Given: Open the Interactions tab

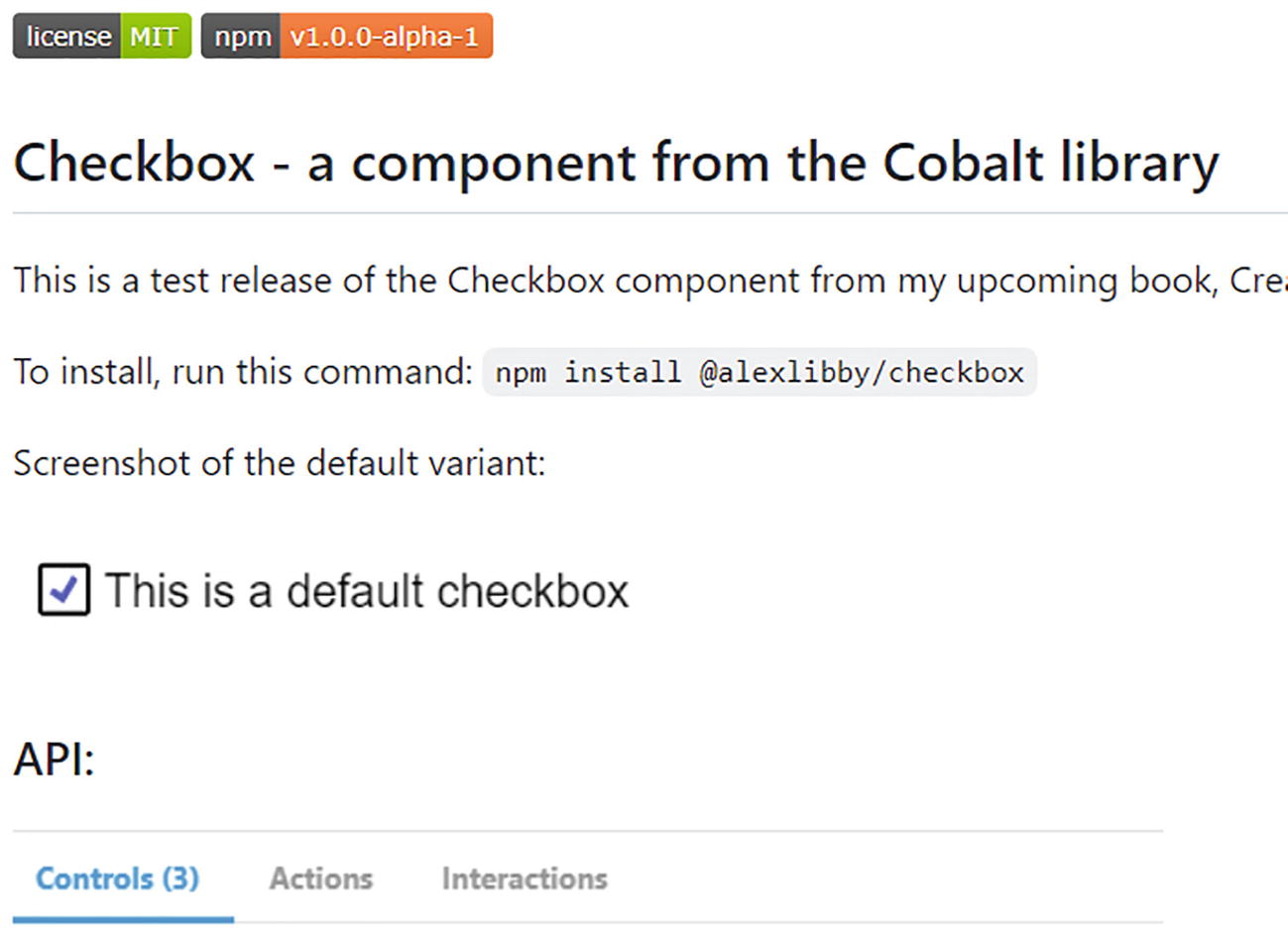Looking at the screenshot, I should pos(525,879).
